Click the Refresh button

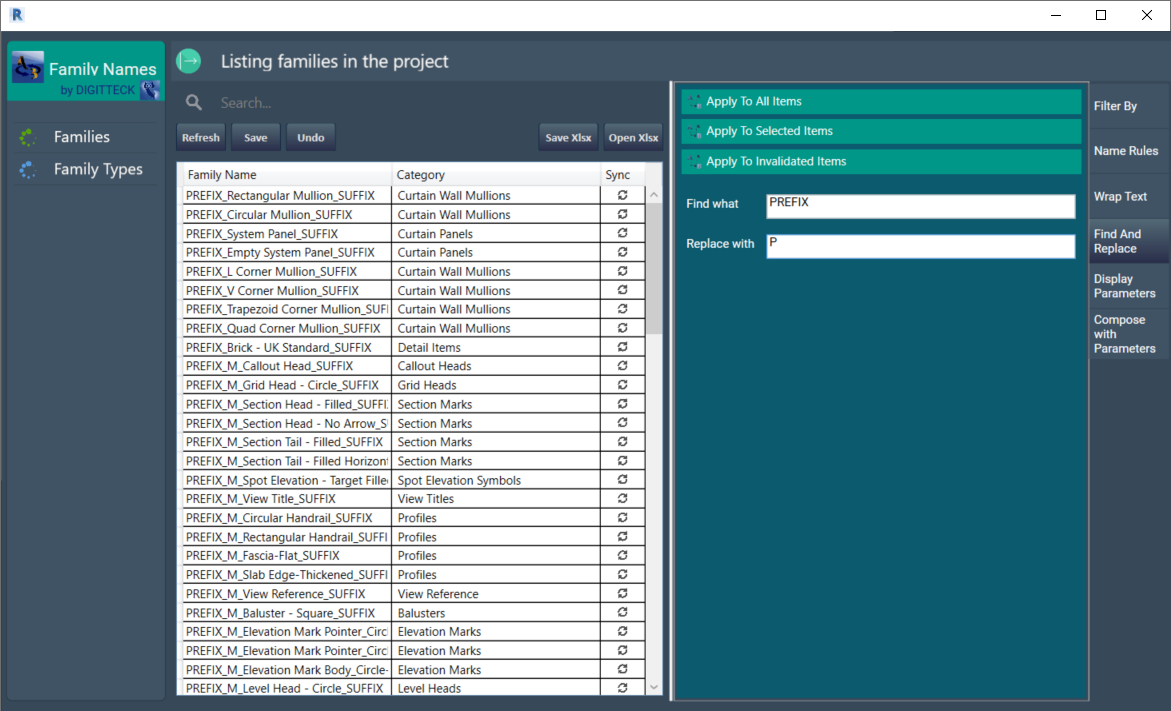[x=201, y=137]
